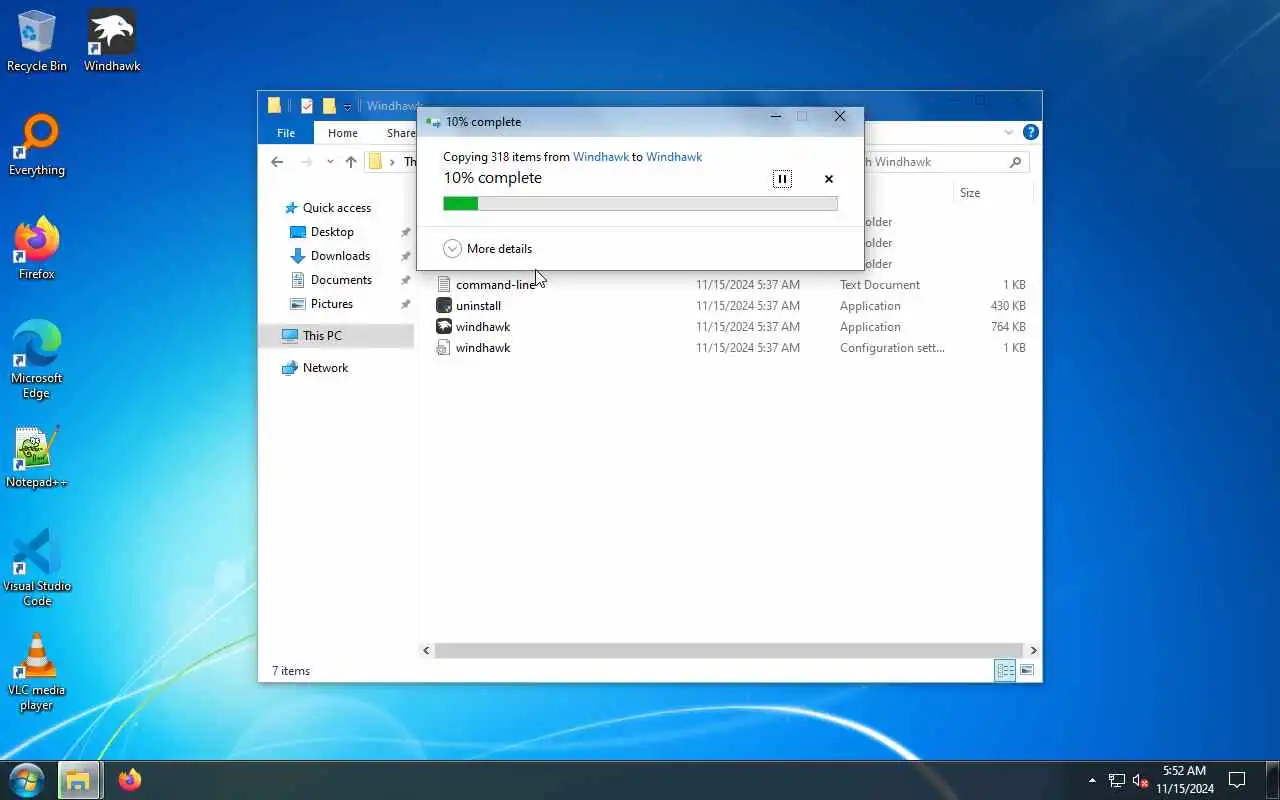Image resolution: width=1280 pixels, height=800 pixels.
Task: Select Network in navigation pane
Action: 325,368
